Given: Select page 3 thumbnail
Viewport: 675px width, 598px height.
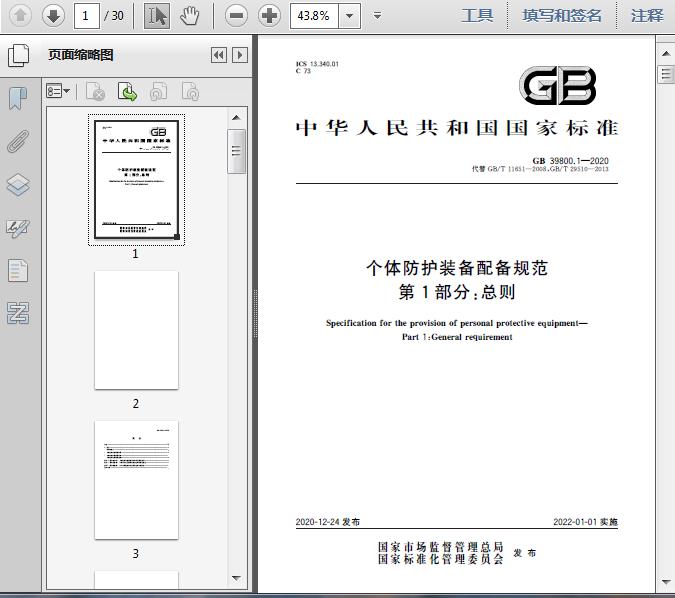Looking at the screenshot, I should 136,480.
